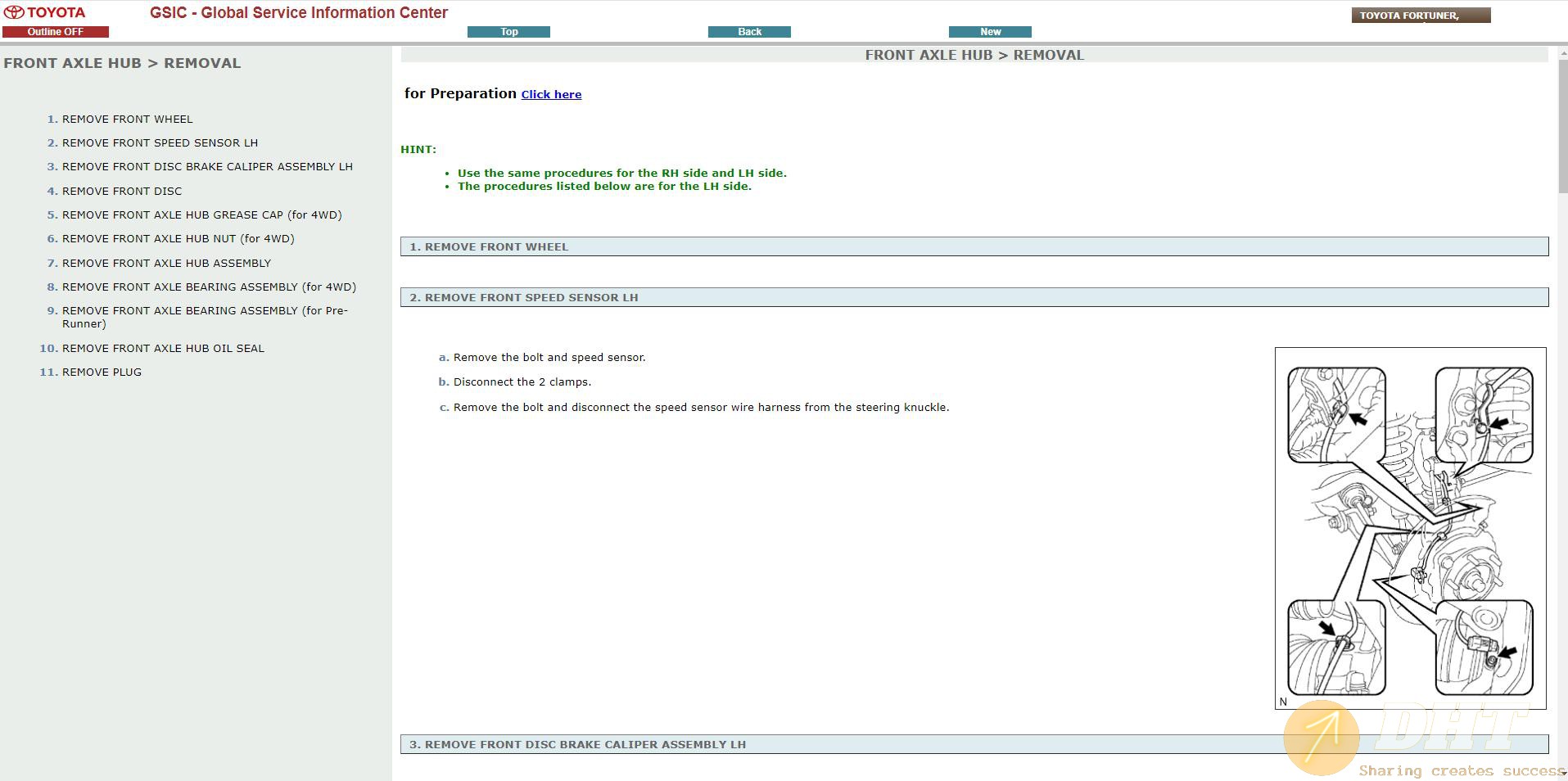Click the HINT: label
Viewport: 1568px width, 781px height.
(418, 150)
